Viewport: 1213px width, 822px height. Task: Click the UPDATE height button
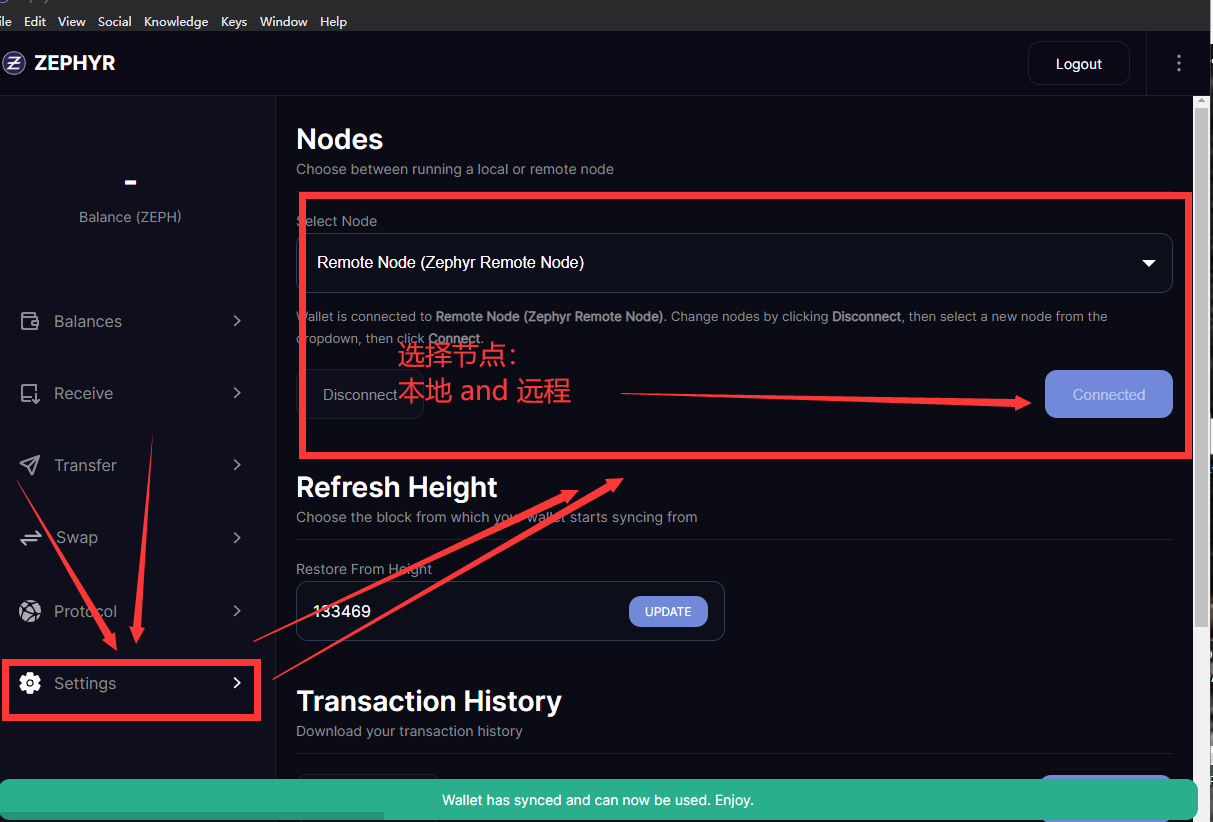point(668,612)
